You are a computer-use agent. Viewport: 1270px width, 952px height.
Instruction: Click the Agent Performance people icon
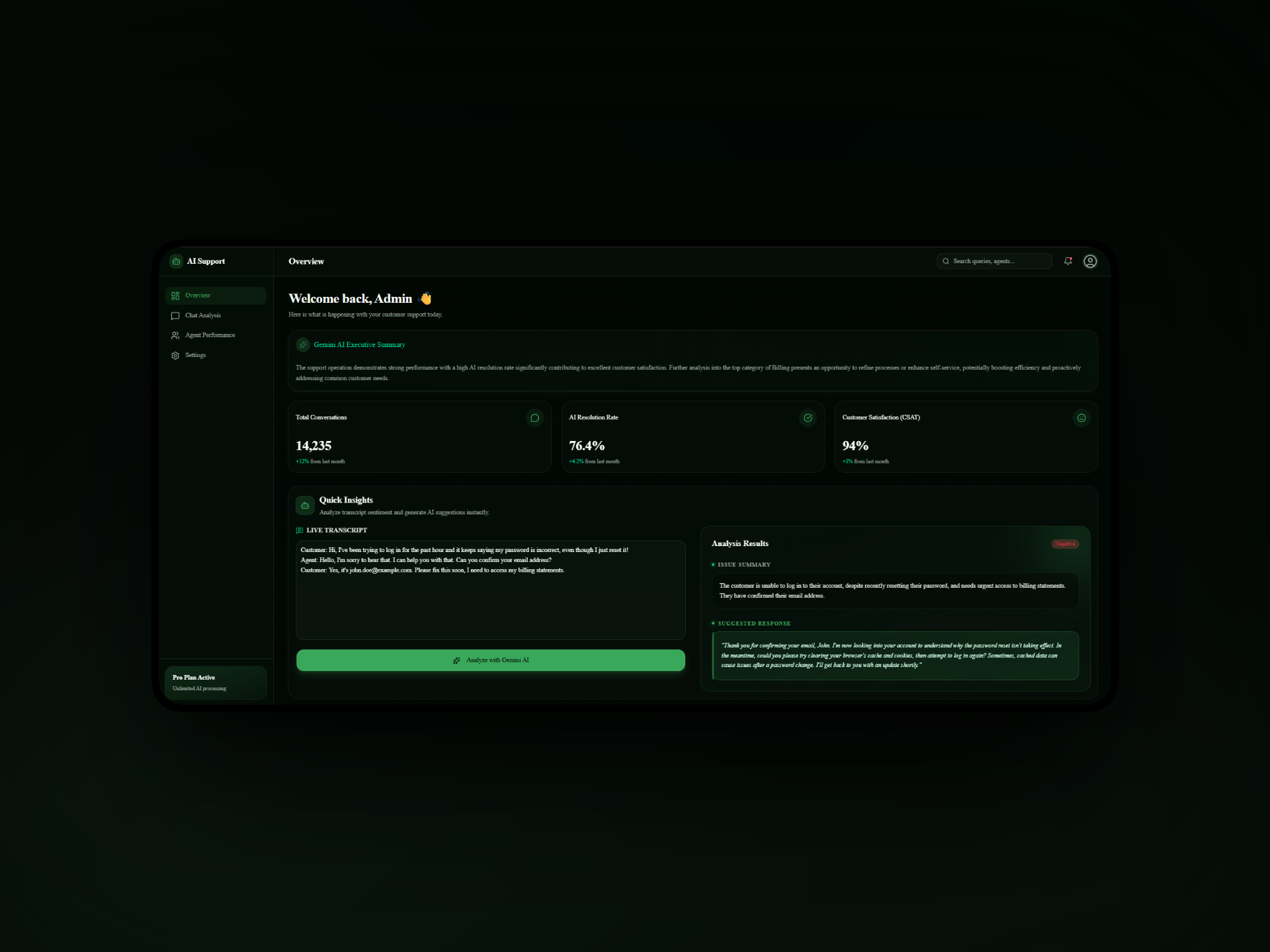[x=175, y=335]
